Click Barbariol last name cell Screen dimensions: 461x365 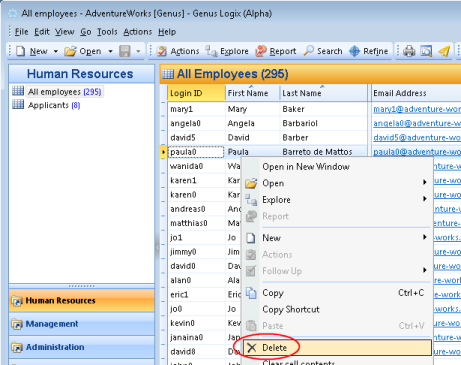323,123
